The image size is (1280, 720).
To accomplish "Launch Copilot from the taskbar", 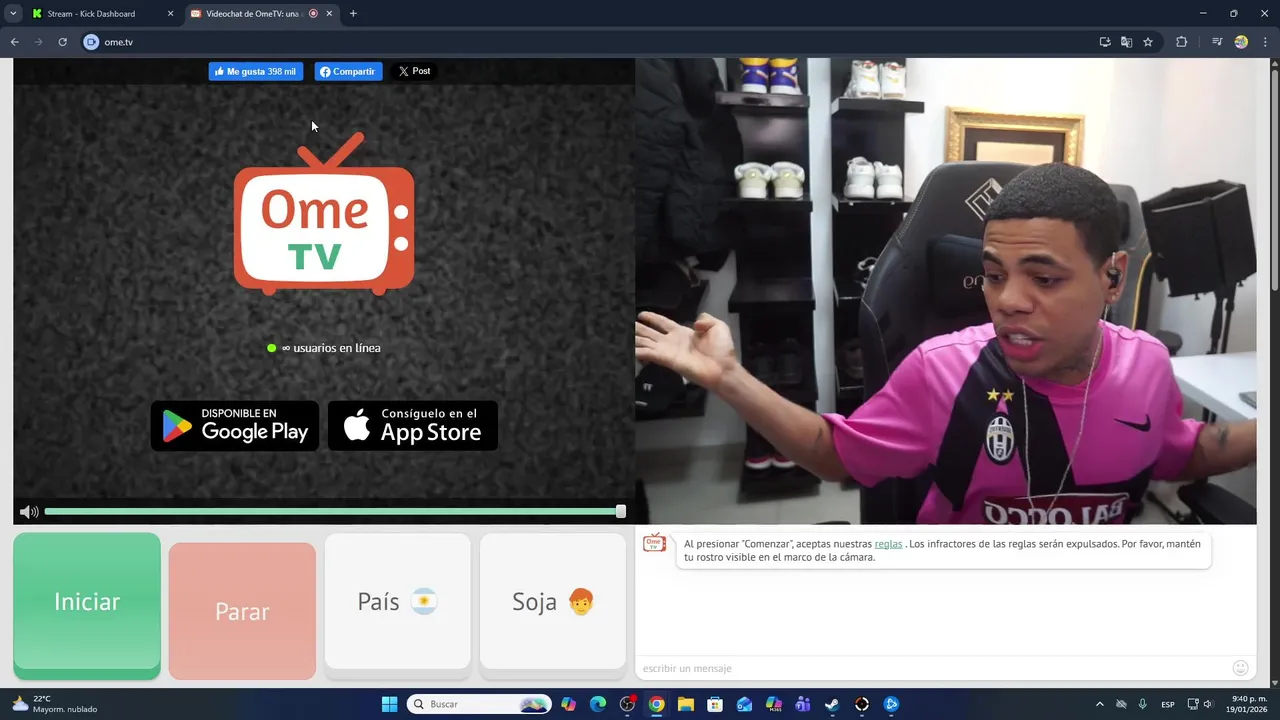I will click(x=569, y=704).
